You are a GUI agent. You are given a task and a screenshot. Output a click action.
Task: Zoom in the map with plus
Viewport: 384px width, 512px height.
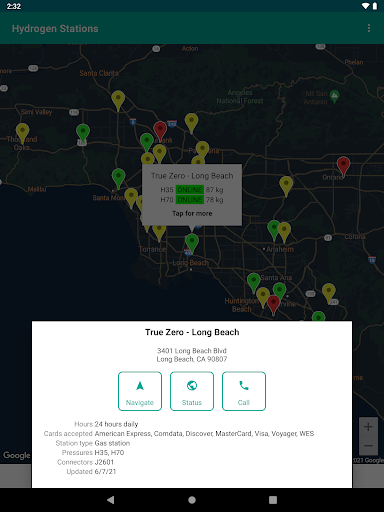click(368, 427)
